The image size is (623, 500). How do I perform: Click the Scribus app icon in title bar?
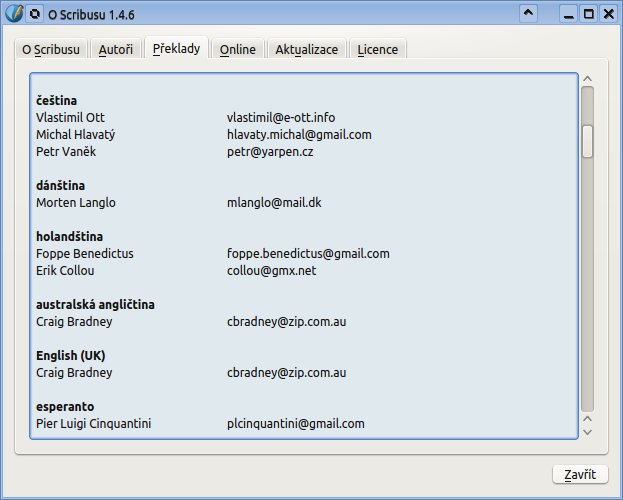[x=14, y=14]
